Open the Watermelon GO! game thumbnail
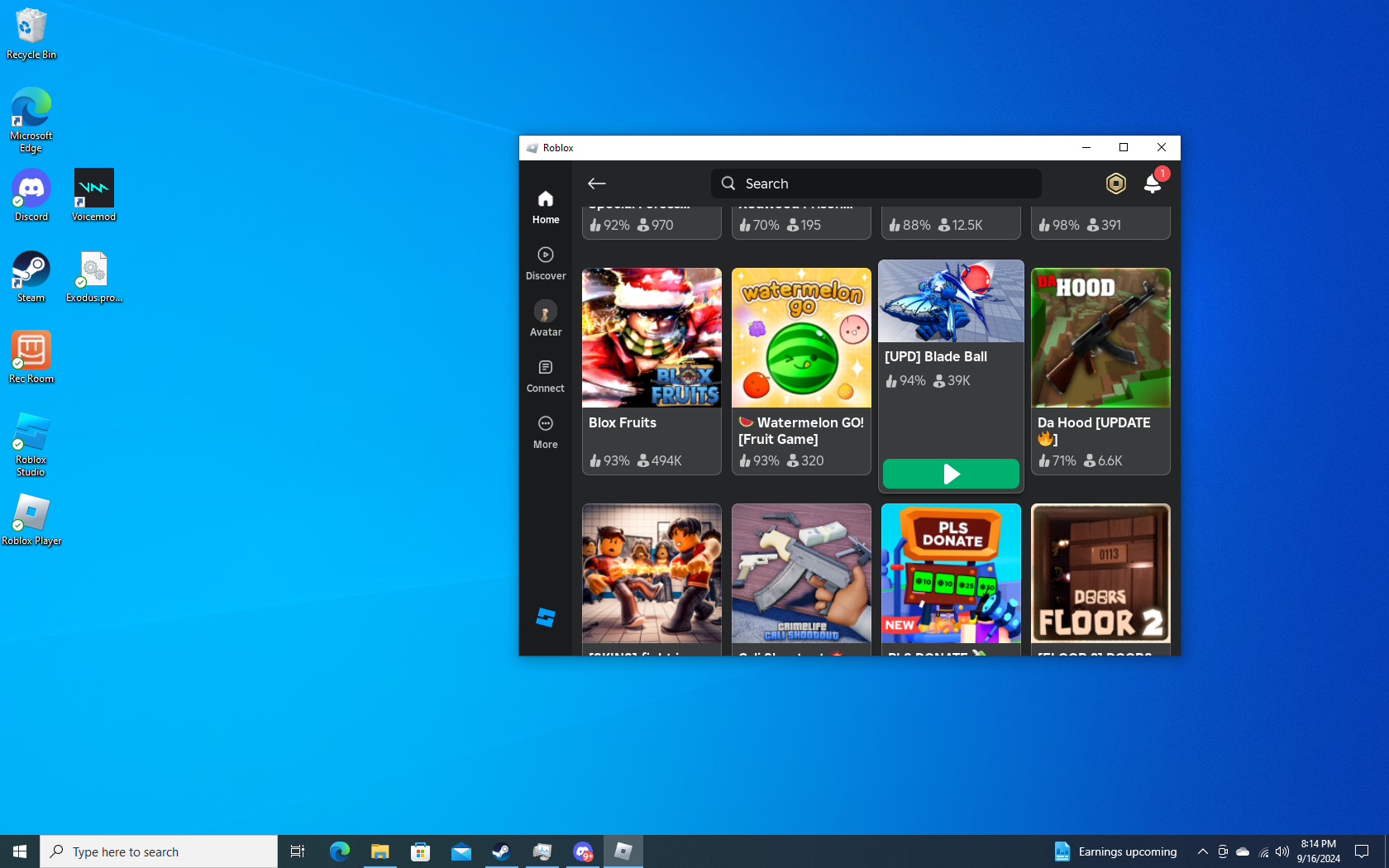The height and width of the screenshot is (868, 1389). 801,339
